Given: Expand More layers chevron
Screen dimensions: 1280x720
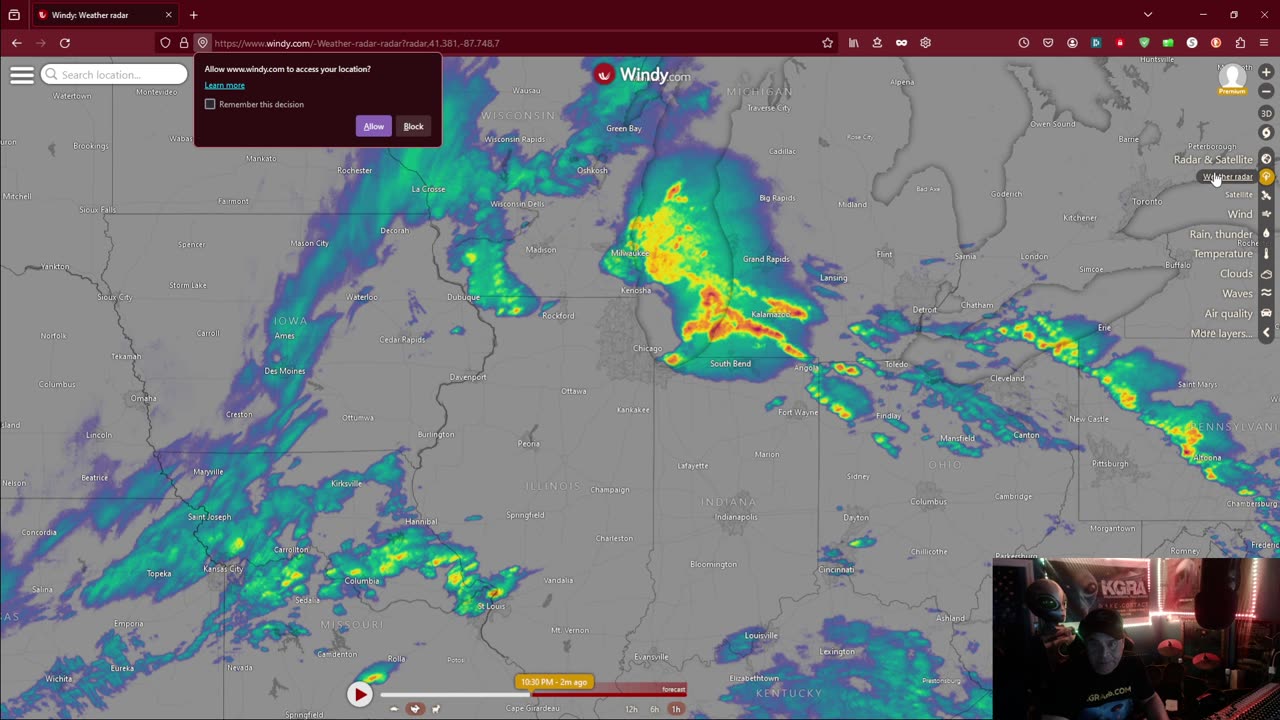Looking at the screenshot, I should (1266, 333).
